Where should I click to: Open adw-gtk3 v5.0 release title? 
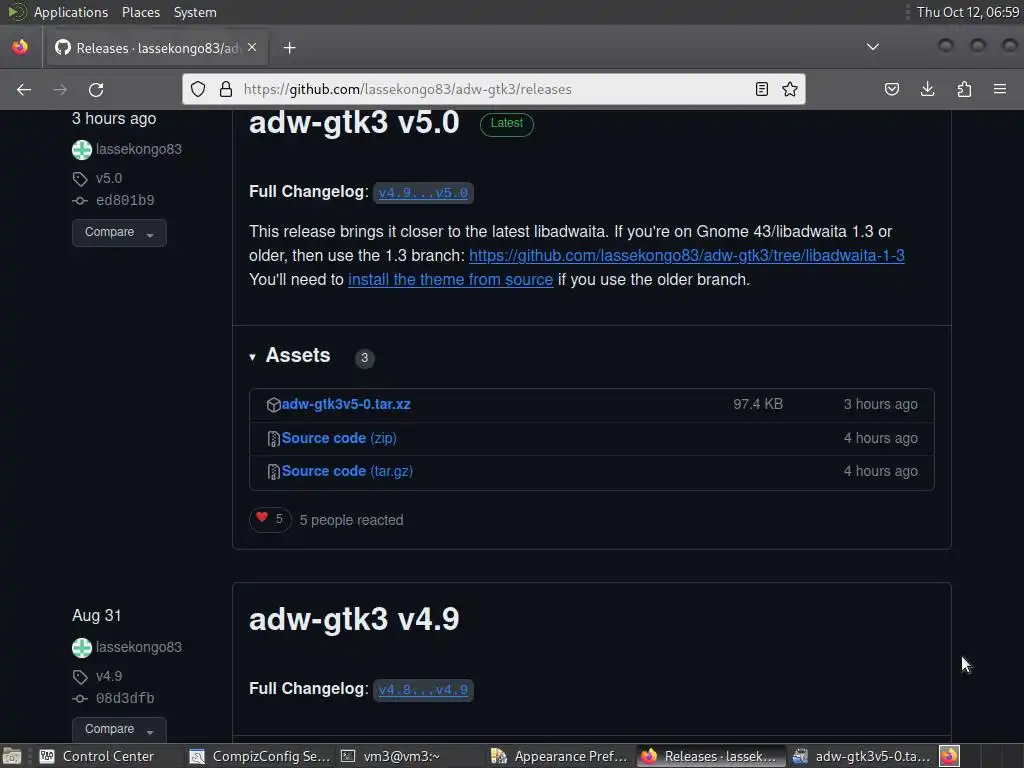[x=354, y=123]
